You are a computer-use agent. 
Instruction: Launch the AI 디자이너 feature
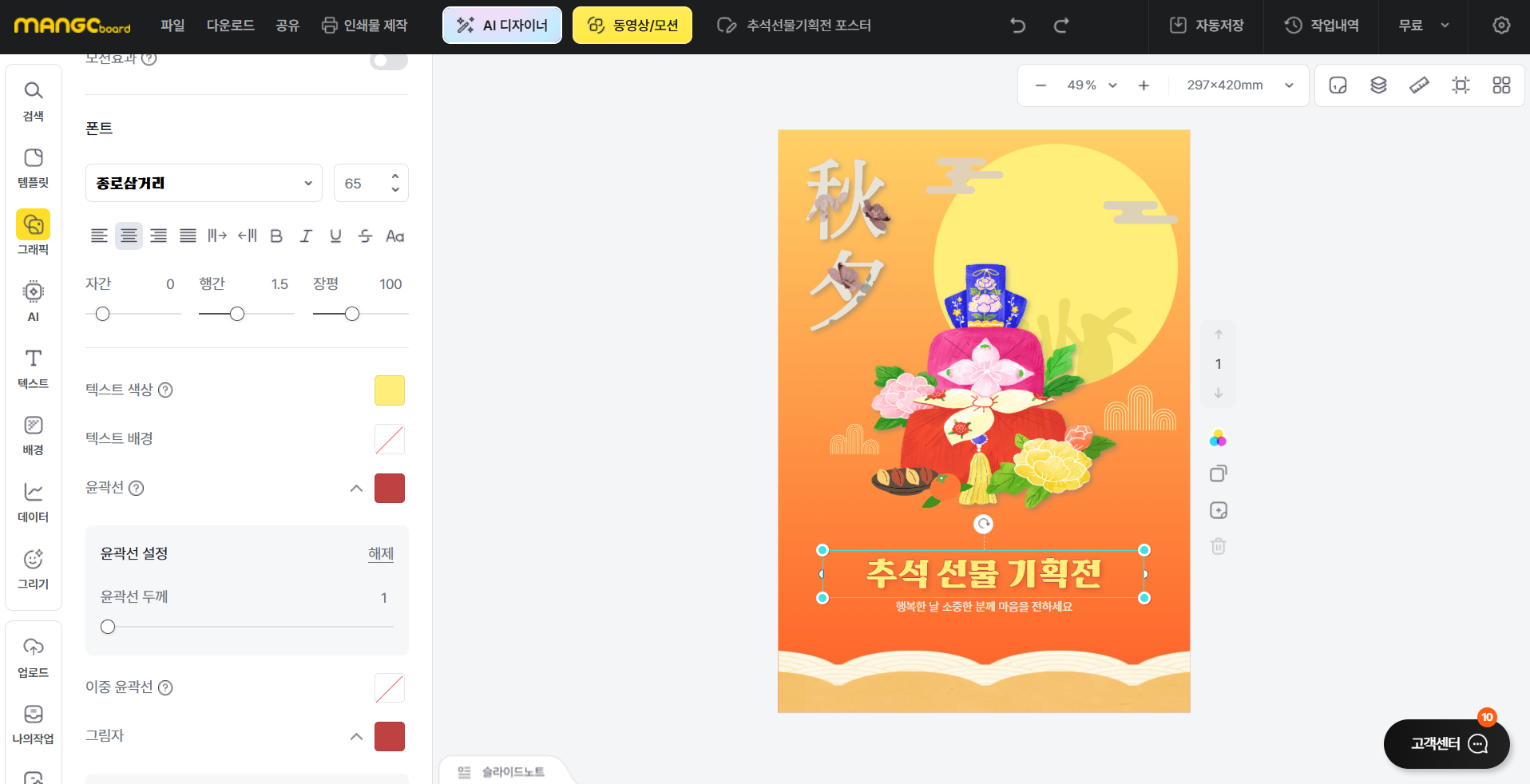point(501,25)
